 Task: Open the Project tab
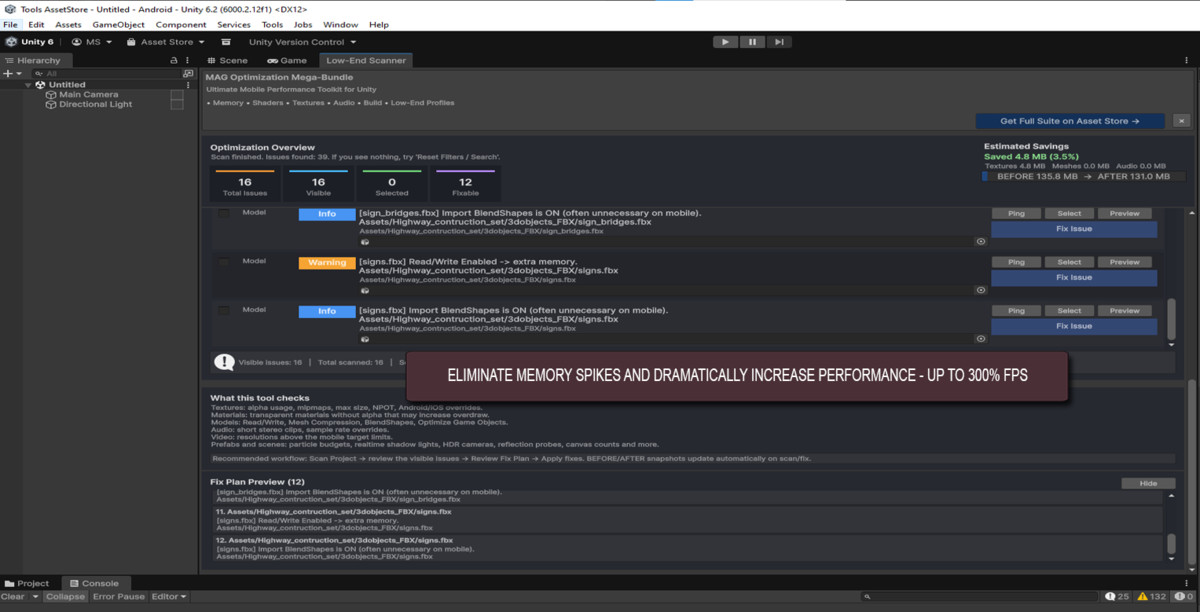point(26,583)
